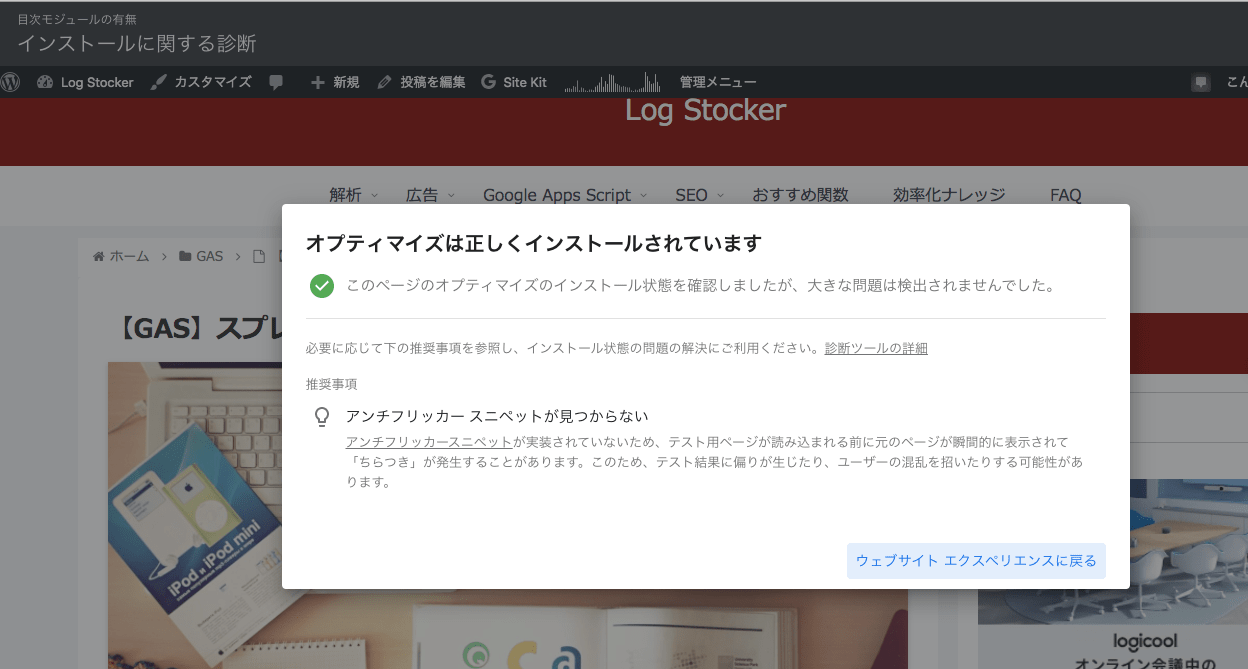Click the 推奨事項 section label

coord(332,384)
